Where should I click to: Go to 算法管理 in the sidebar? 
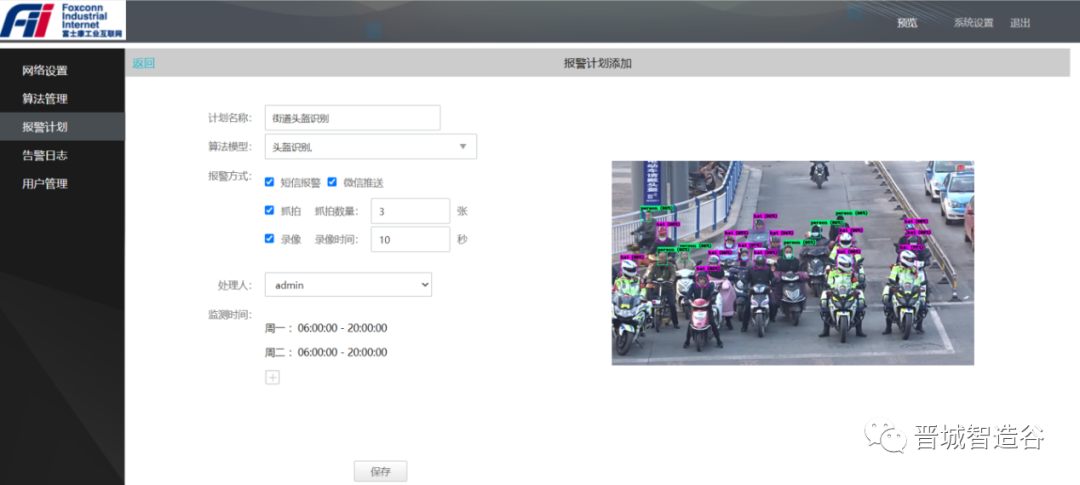coord(45,99)
